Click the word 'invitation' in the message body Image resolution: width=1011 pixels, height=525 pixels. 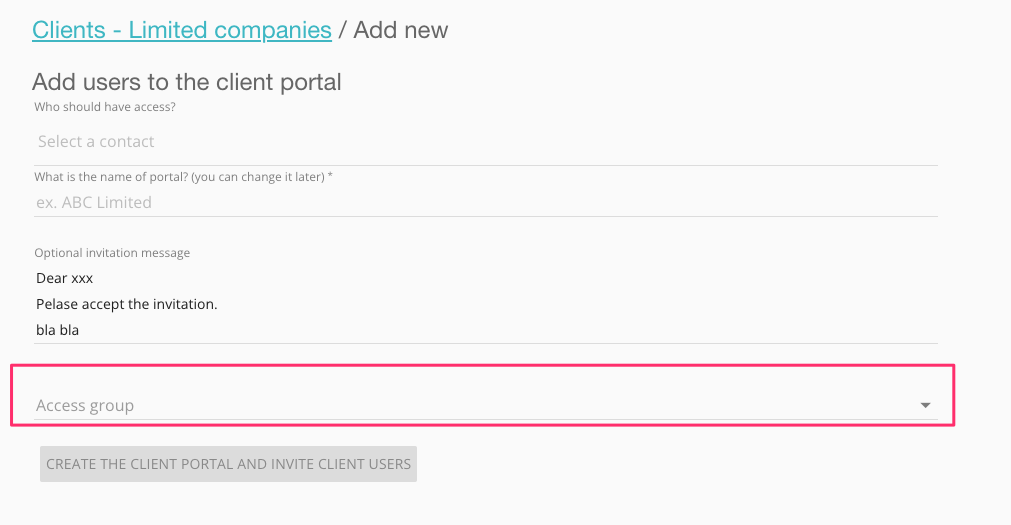pyautogui.click(x=183, y=303)
